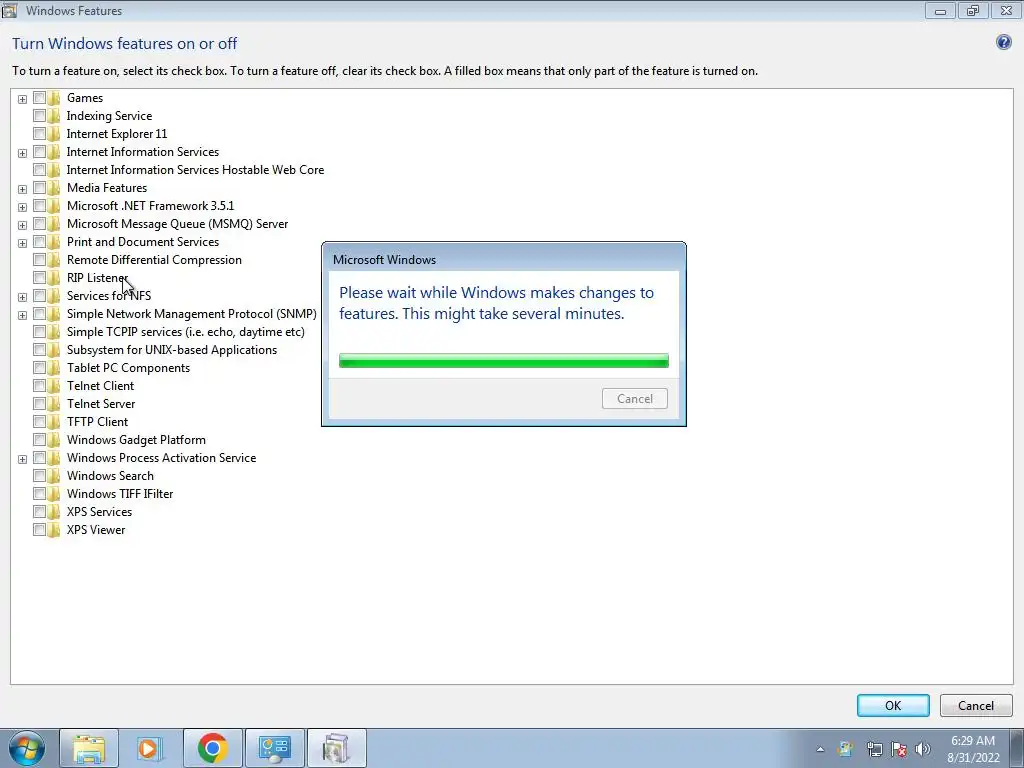Click the Show desktop strip
The image size is (1024, 768).
click(x=1017, y=748)
